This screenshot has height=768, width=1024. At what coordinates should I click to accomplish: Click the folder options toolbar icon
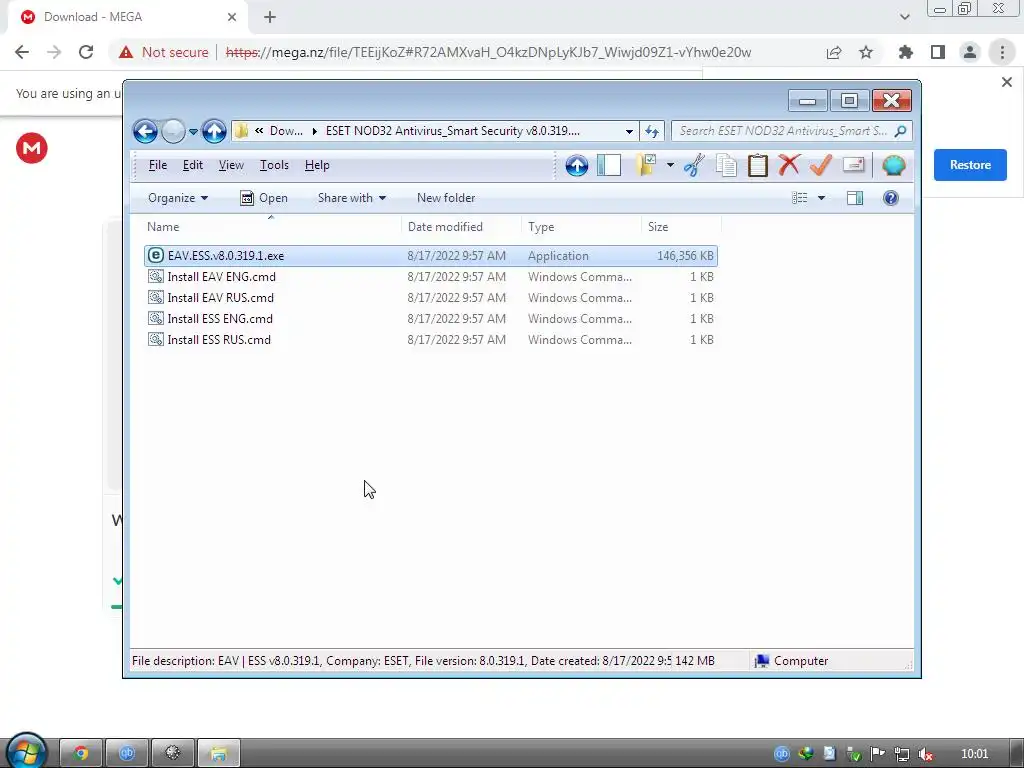point(646,165)
